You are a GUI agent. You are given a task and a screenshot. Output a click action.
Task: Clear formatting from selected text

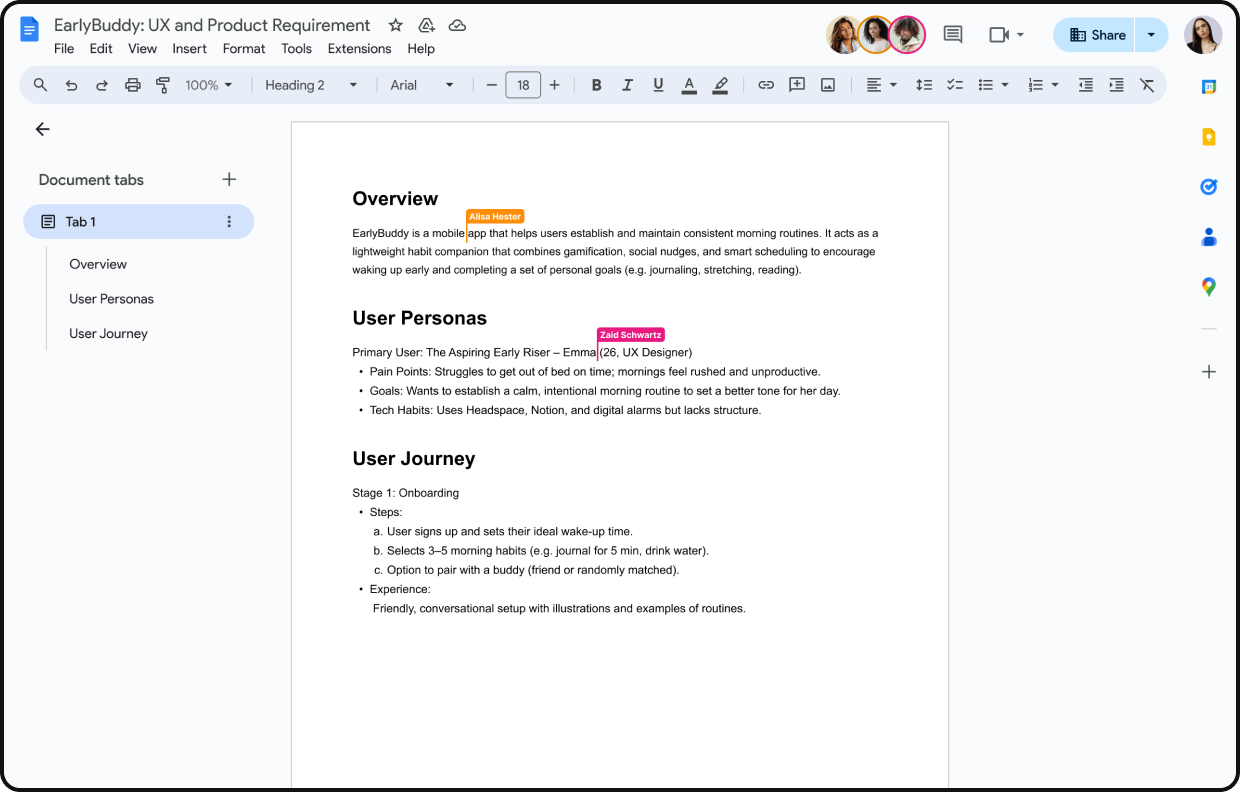(x=1147, y=85)
